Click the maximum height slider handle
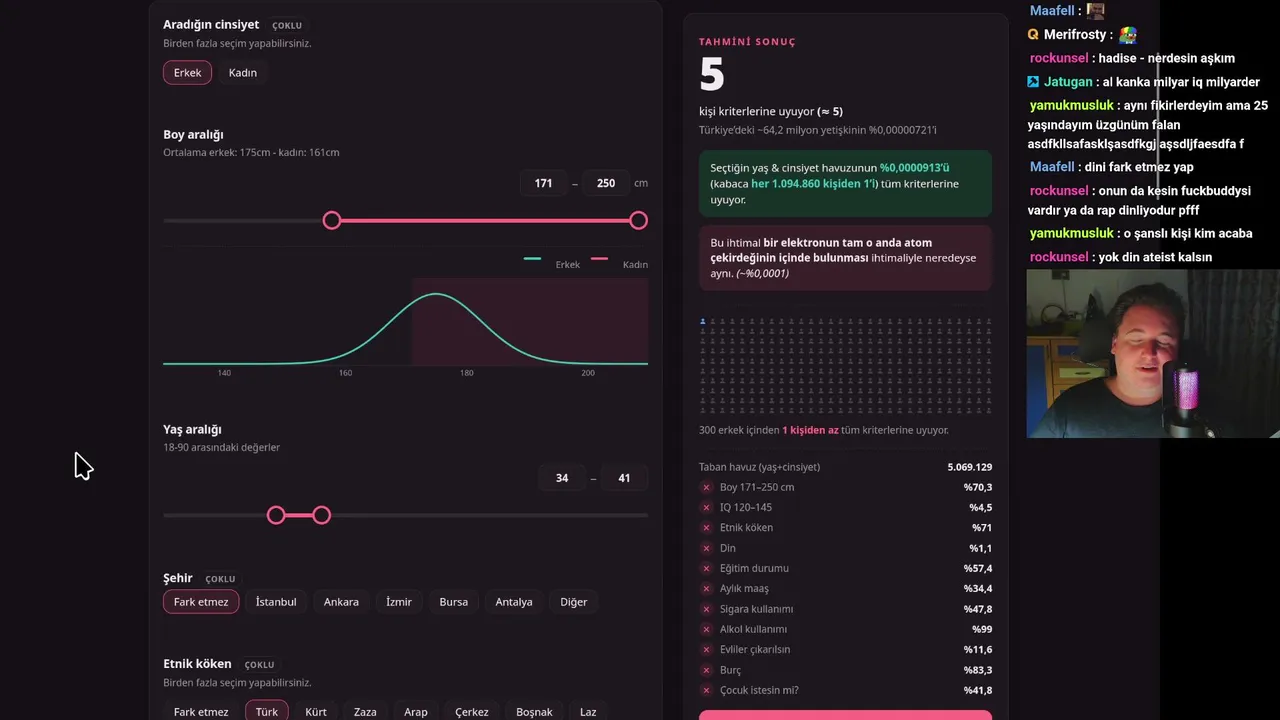The image size is (1280, 720). (638, 220)
